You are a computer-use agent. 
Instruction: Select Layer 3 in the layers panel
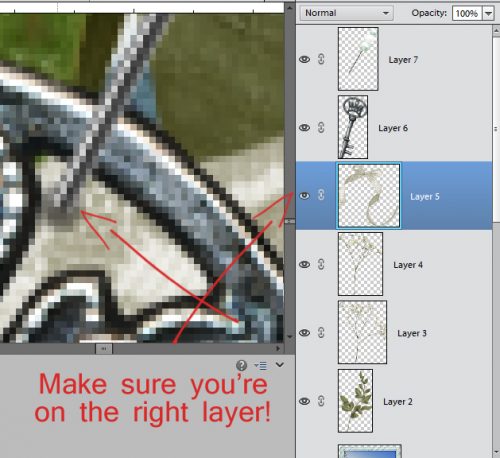click(394, 332)
